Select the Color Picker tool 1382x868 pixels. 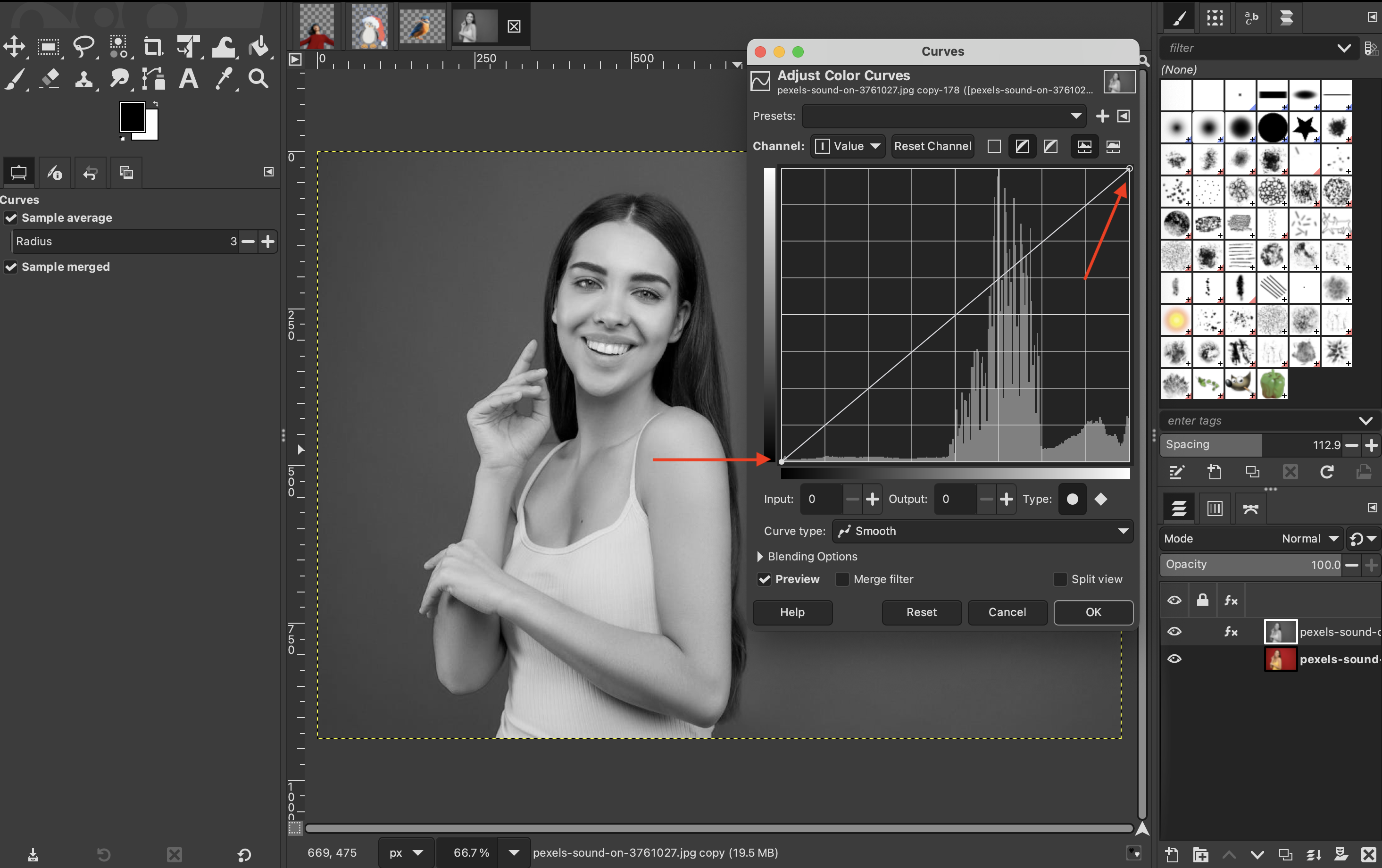pyautogui.click(x=223, y=79)
